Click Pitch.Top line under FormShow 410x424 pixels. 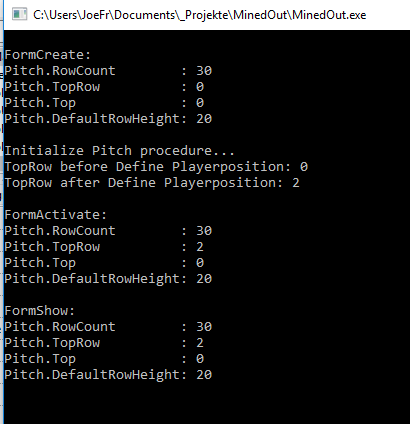(104, 359)
